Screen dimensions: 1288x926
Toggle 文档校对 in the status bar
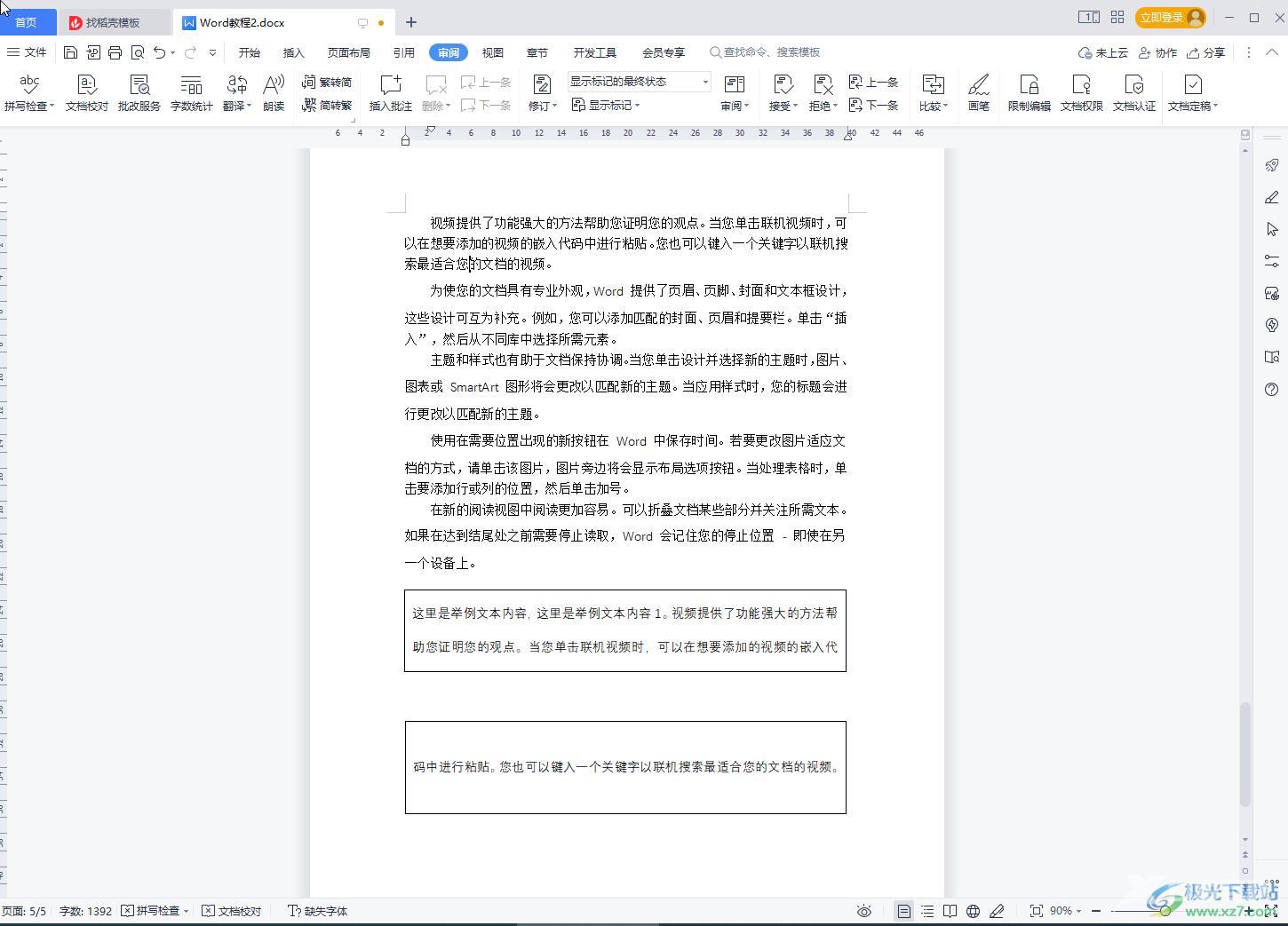click(x=231, y=911)
